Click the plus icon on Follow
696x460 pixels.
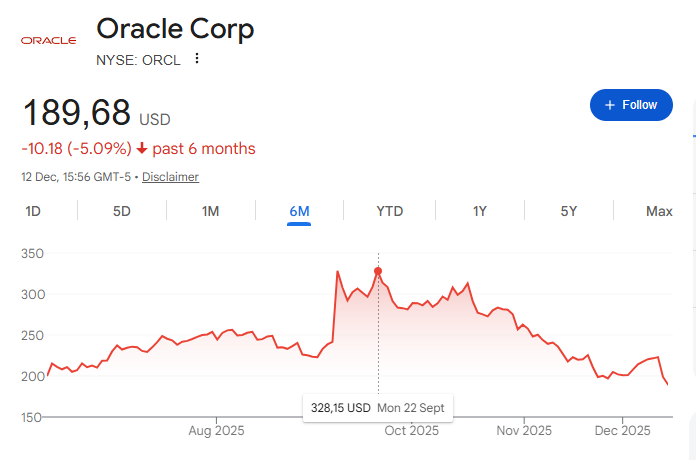click(x=608, y=105)
